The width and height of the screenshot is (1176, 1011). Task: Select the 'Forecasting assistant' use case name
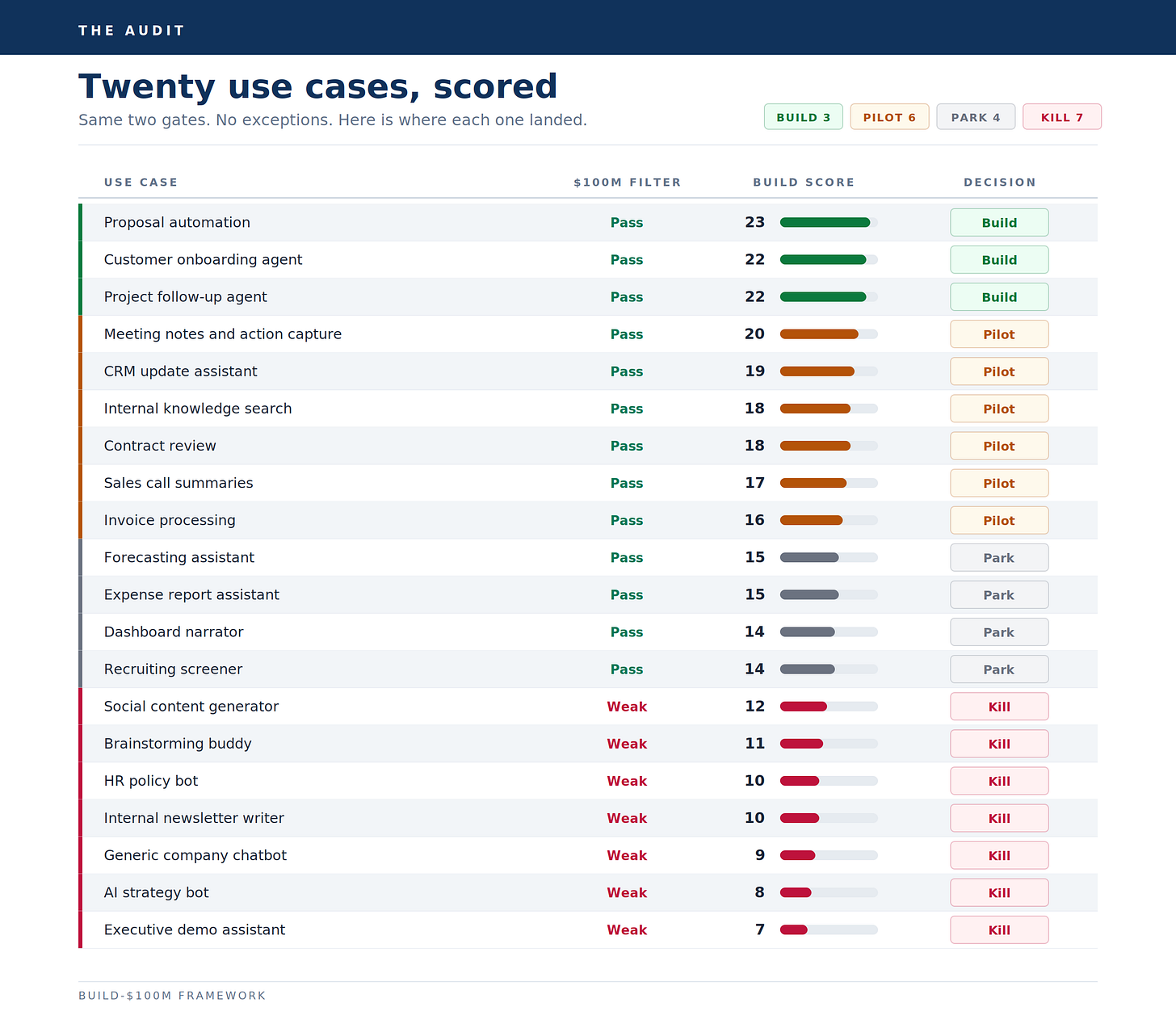[179, 557]
